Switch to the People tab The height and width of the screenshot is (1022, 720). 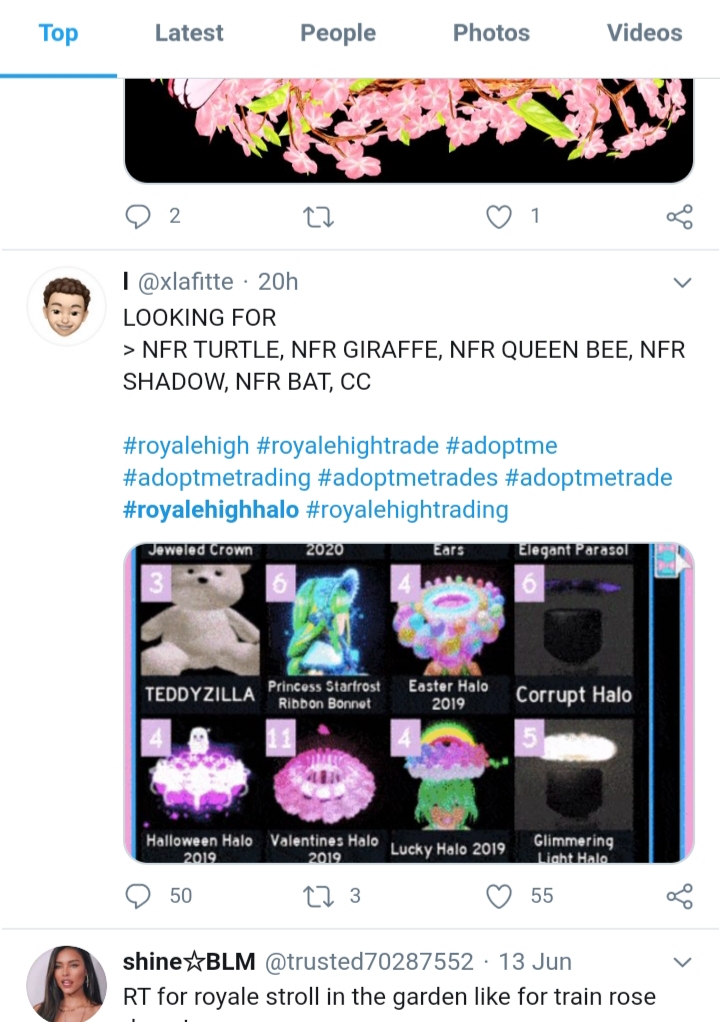coord(338,33)
